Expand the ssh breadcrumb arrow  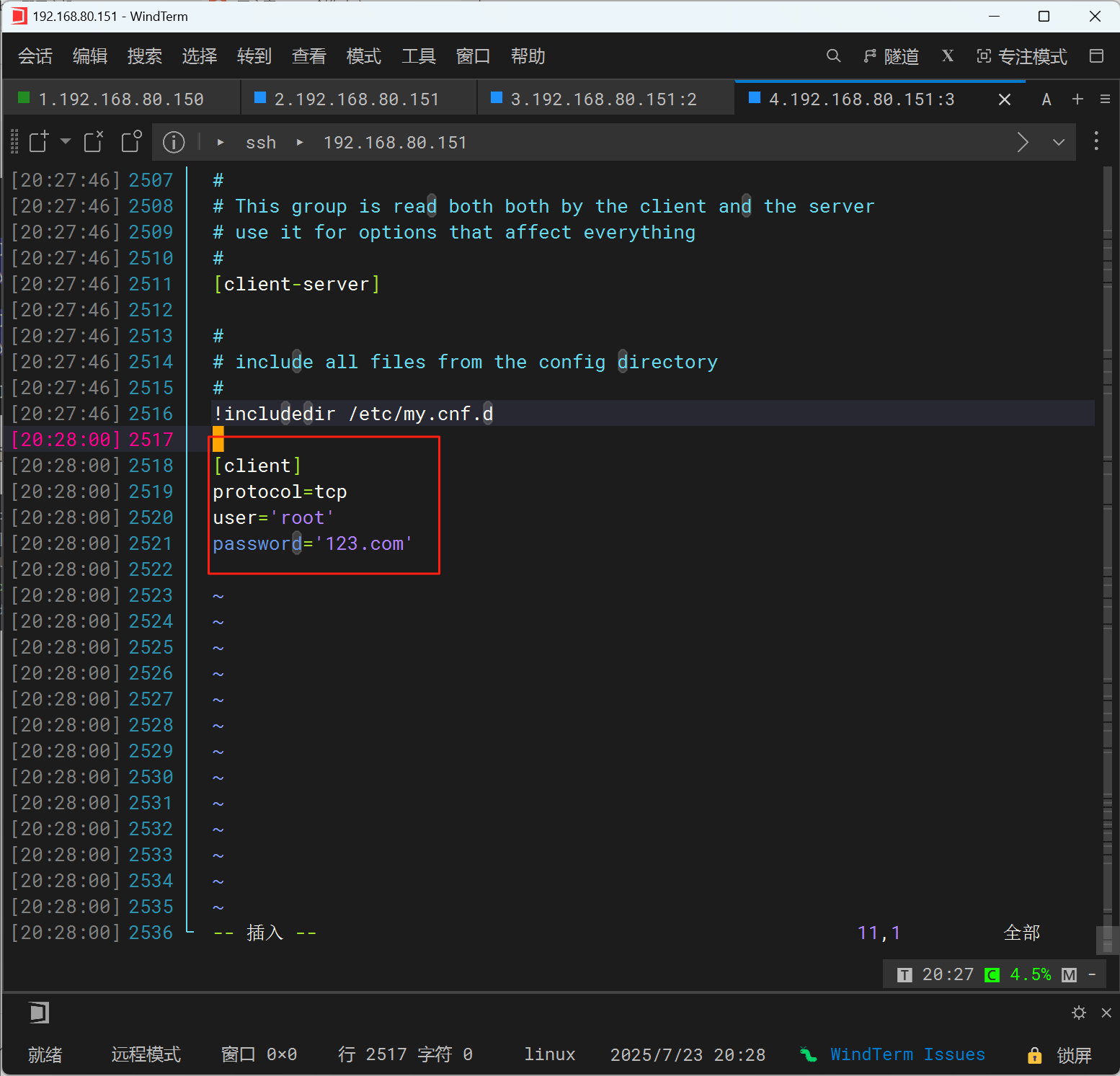pos(221,143)
